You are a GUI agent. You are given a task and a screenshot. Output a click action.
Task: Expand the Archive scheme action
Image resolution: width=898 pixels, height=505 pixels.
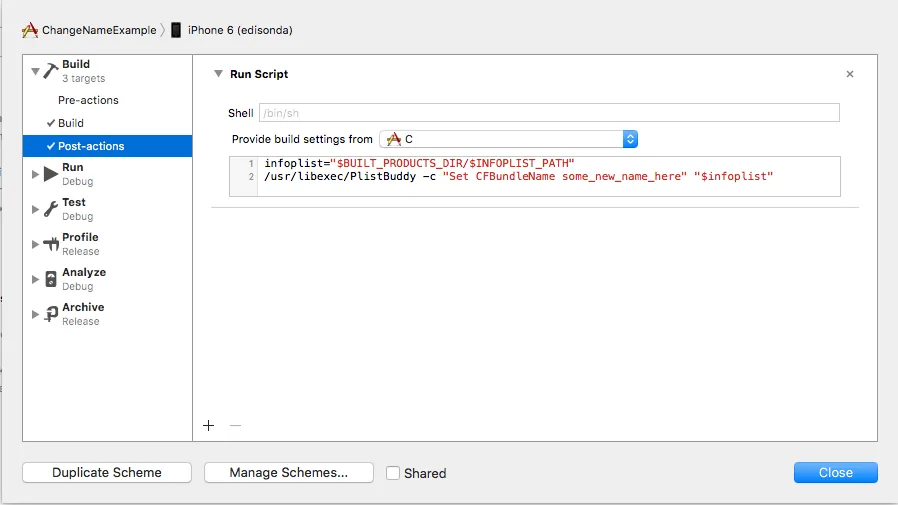pyautogui.click(x=36, y=314)
